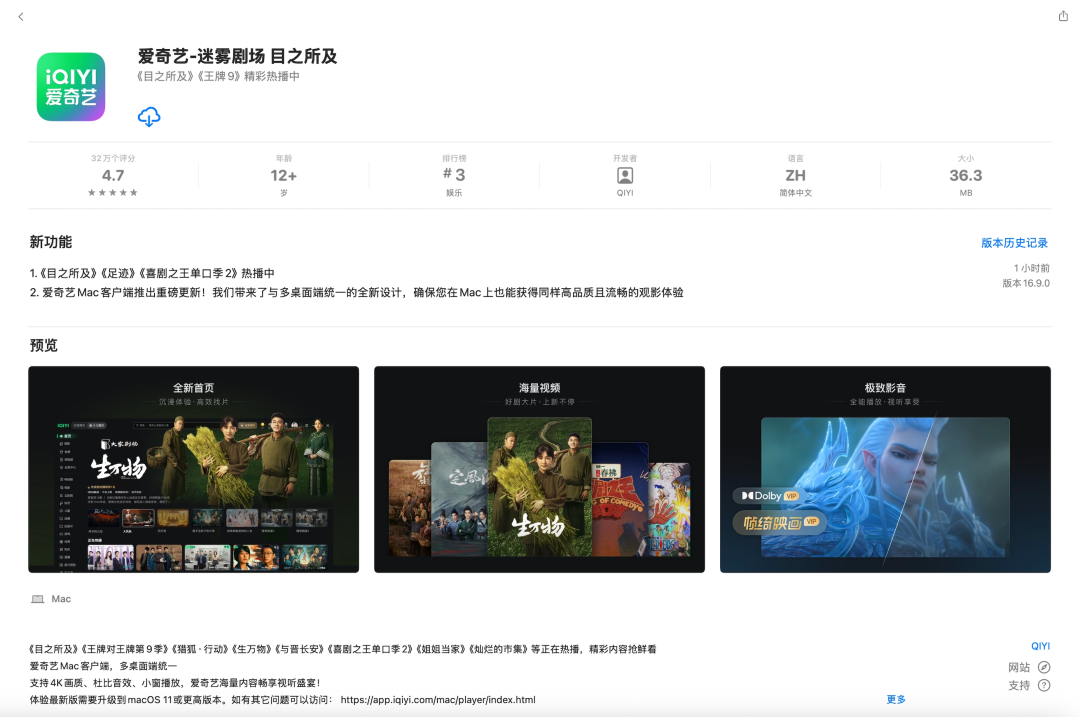
Task: Click the Mac platform label
Action: (61, 599)
